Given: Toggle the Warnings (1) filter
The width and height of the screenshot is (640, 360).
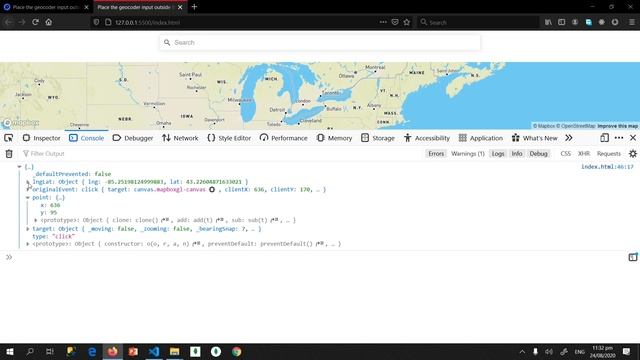Looking at the screenshot, I should point(468,153).
